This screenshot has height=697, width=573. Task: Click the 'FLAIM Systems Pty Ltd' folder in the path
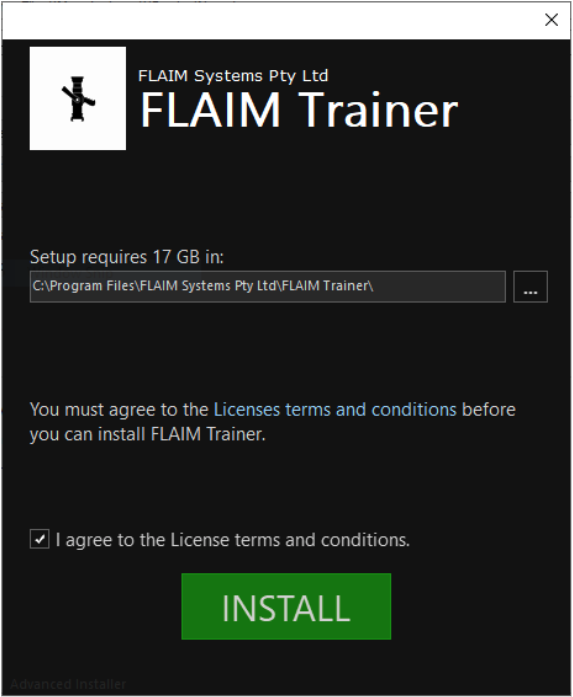tap(208, 286)
